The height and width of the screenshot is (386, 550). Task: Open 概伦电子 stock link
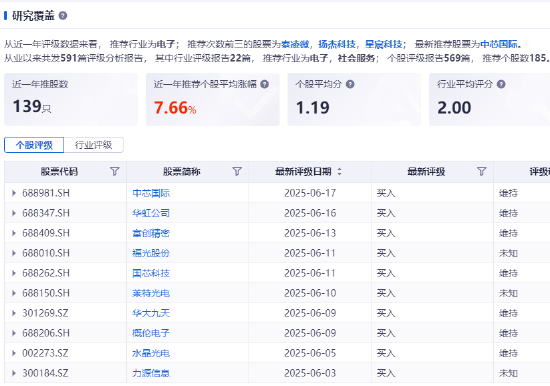[x=151, y=333]
